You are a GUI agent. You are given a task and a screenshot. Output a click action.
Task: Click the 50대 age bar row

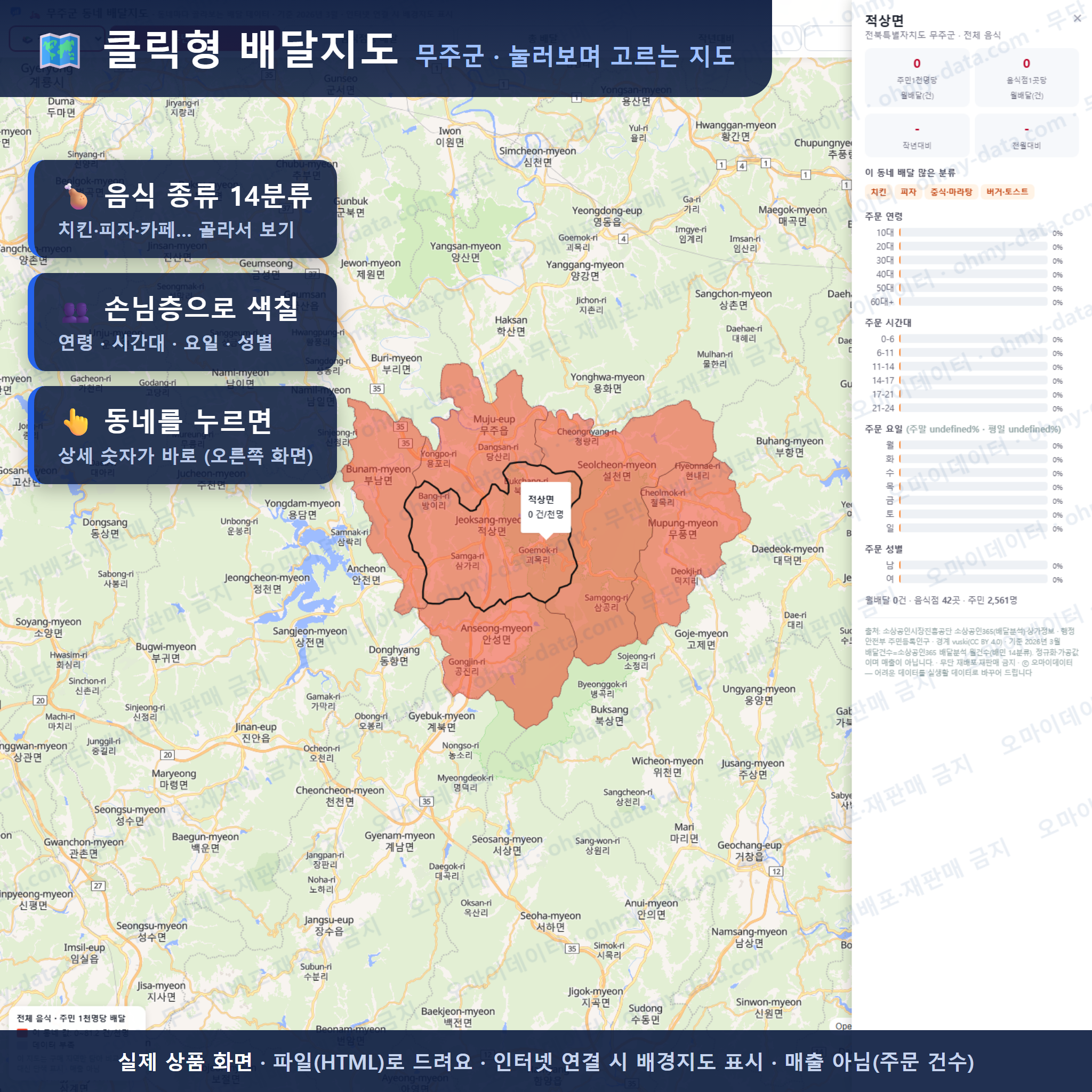tap(965, 288)
